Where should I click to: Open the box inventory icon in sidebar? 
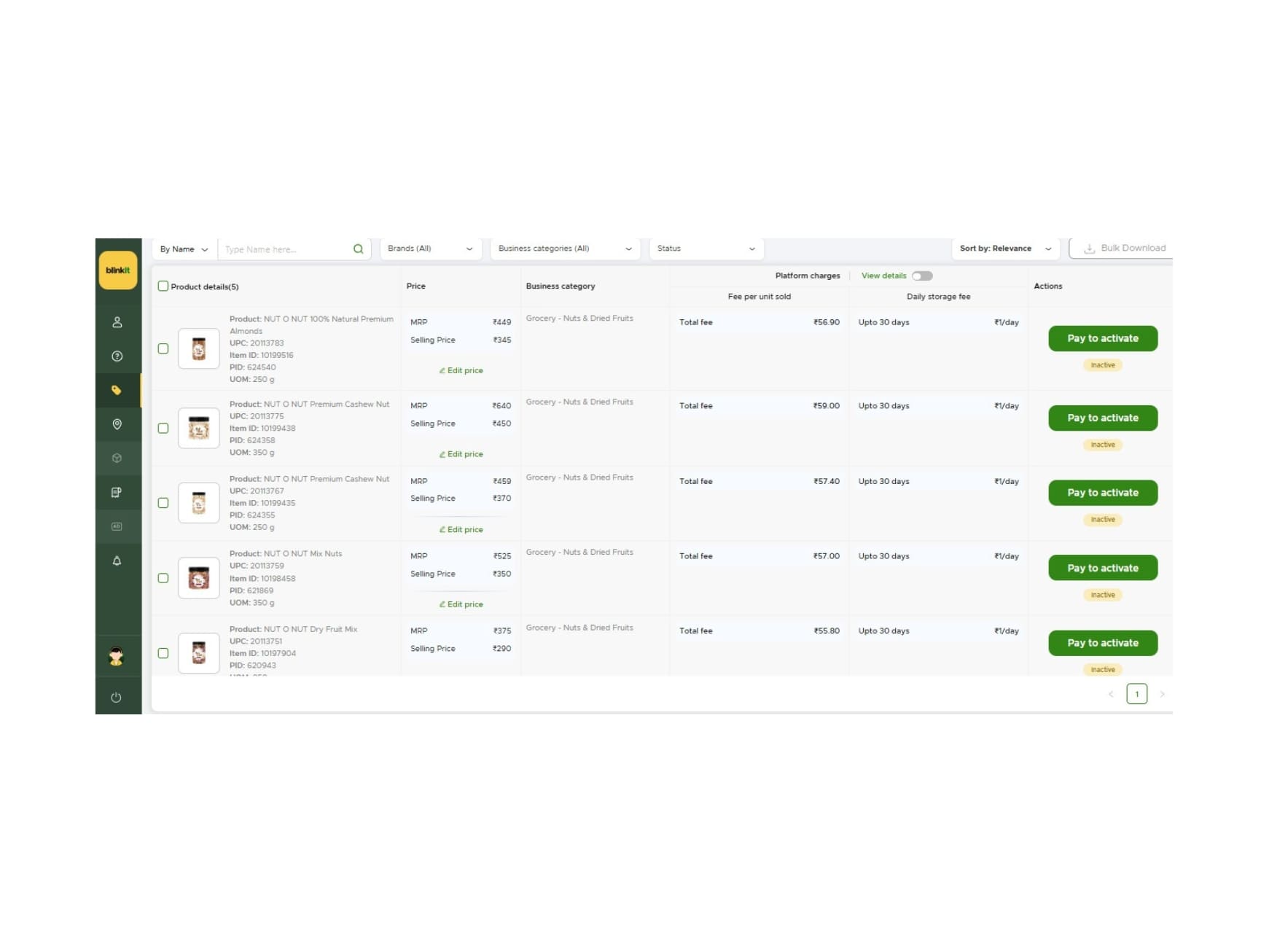pyautogui.click(x=117, y=459)
